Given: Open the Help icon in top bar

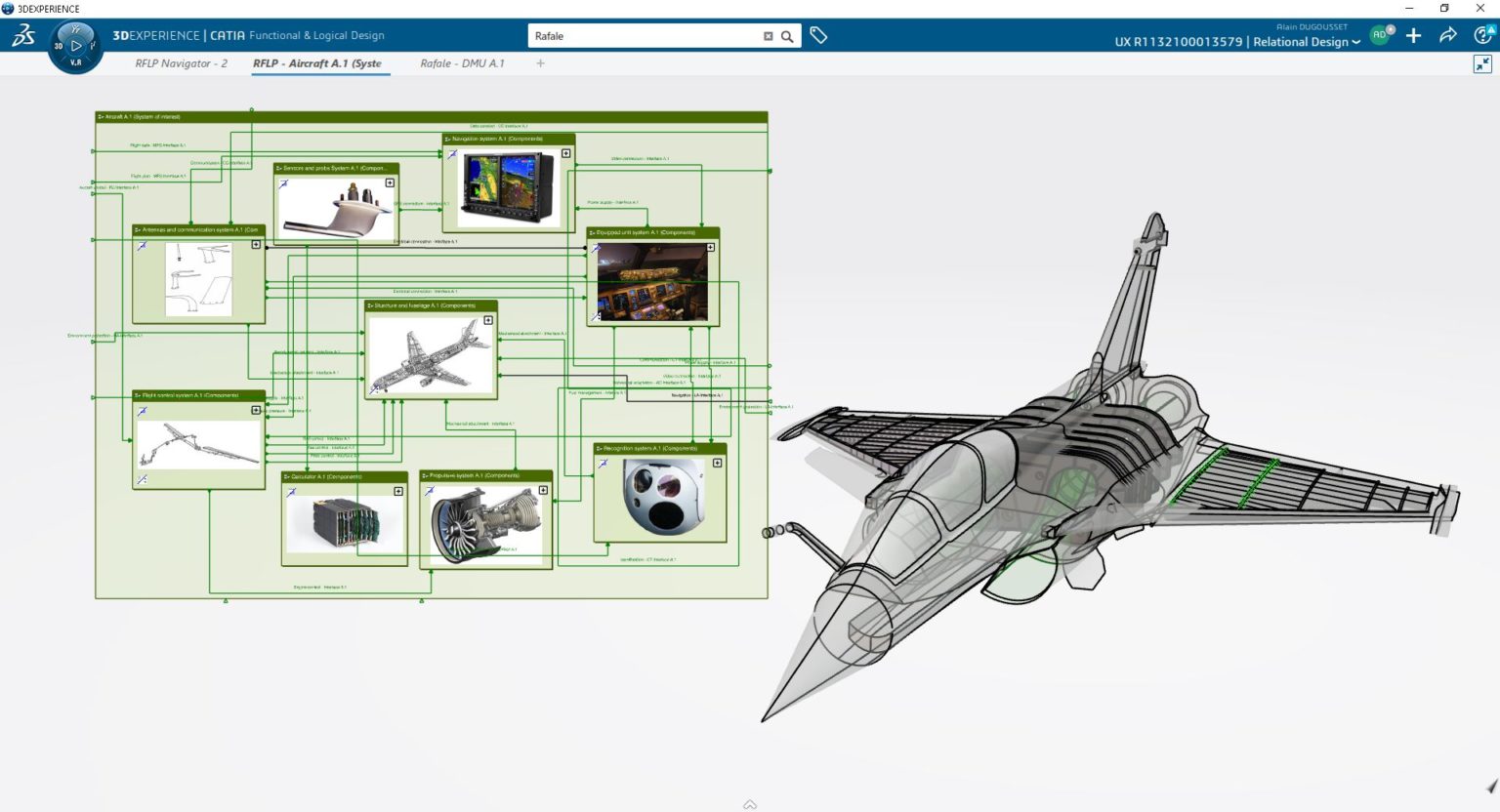Looking at the screenshot, I should (x=1483, y=35).
